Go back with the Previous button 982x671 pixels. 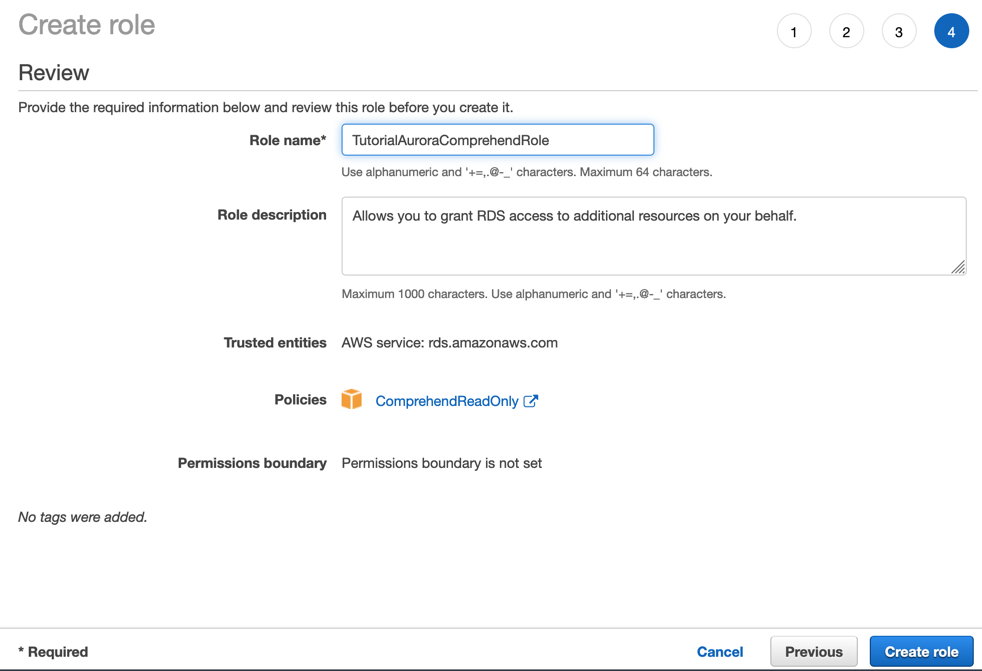[x=814, y=652]
